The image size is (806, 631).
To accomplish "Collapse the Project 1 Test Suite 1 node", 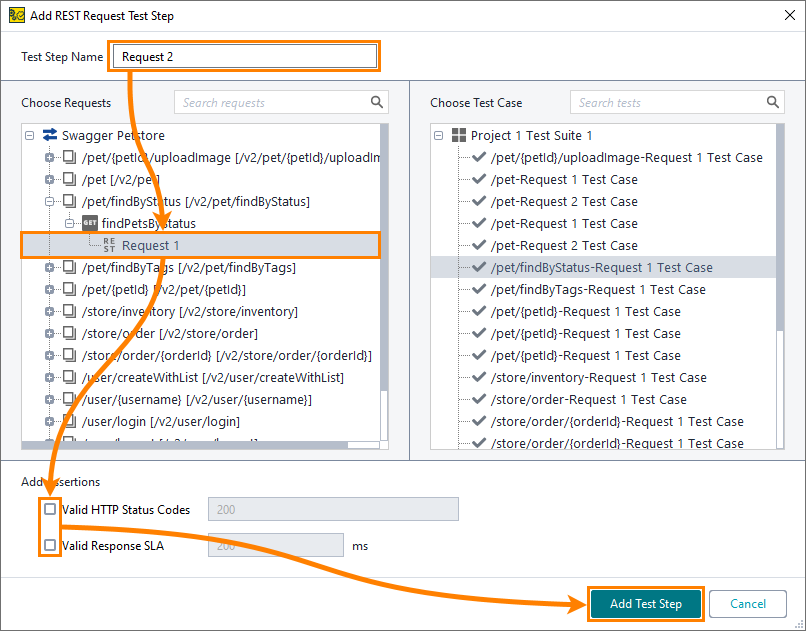I will [438, 136].
